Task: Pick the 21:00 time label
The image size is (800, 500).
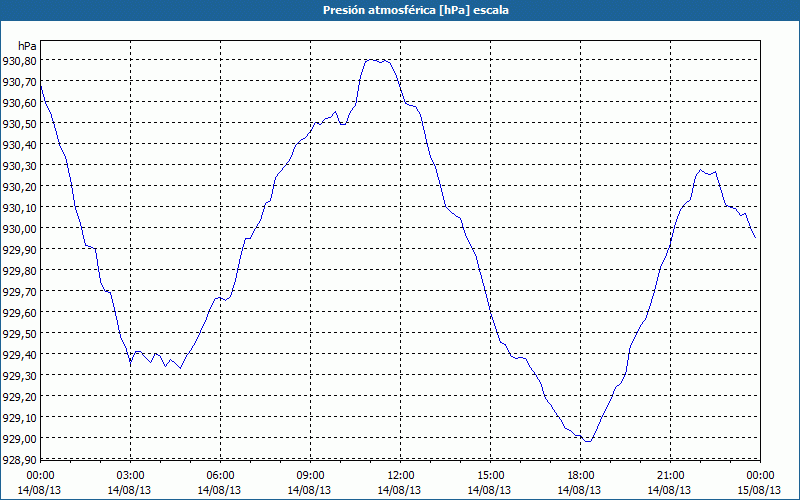Action: [x=670, y=476]
